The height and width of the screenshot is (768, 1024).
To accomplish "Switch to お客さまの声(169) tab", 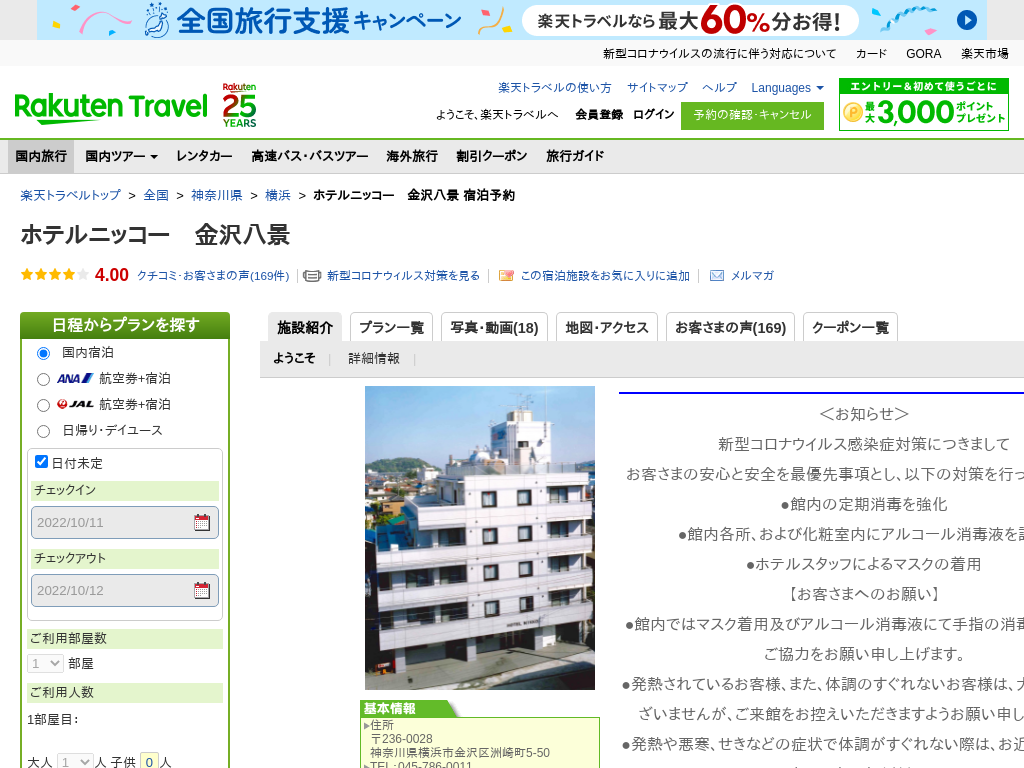I will pyautogui.click(x=730, y=327).
